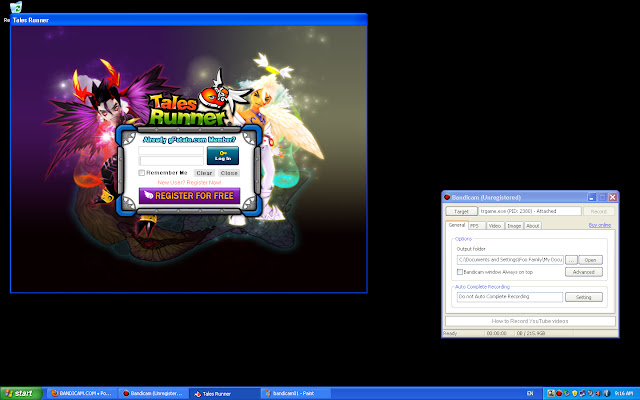Viewport: 640px width, 400px height.
Task: Click the Do not Auto Complete Recording field
Action: pos(510,297)
